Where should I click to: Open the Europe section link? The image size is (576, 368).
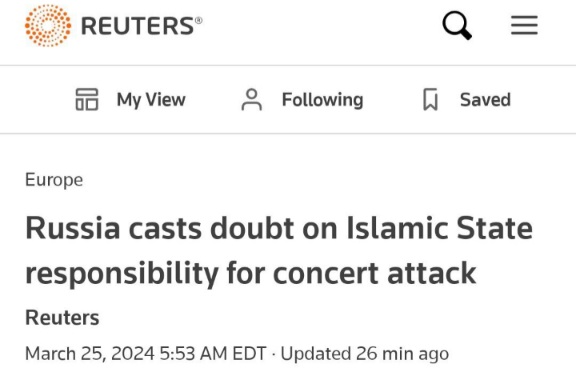pos(54,180)
